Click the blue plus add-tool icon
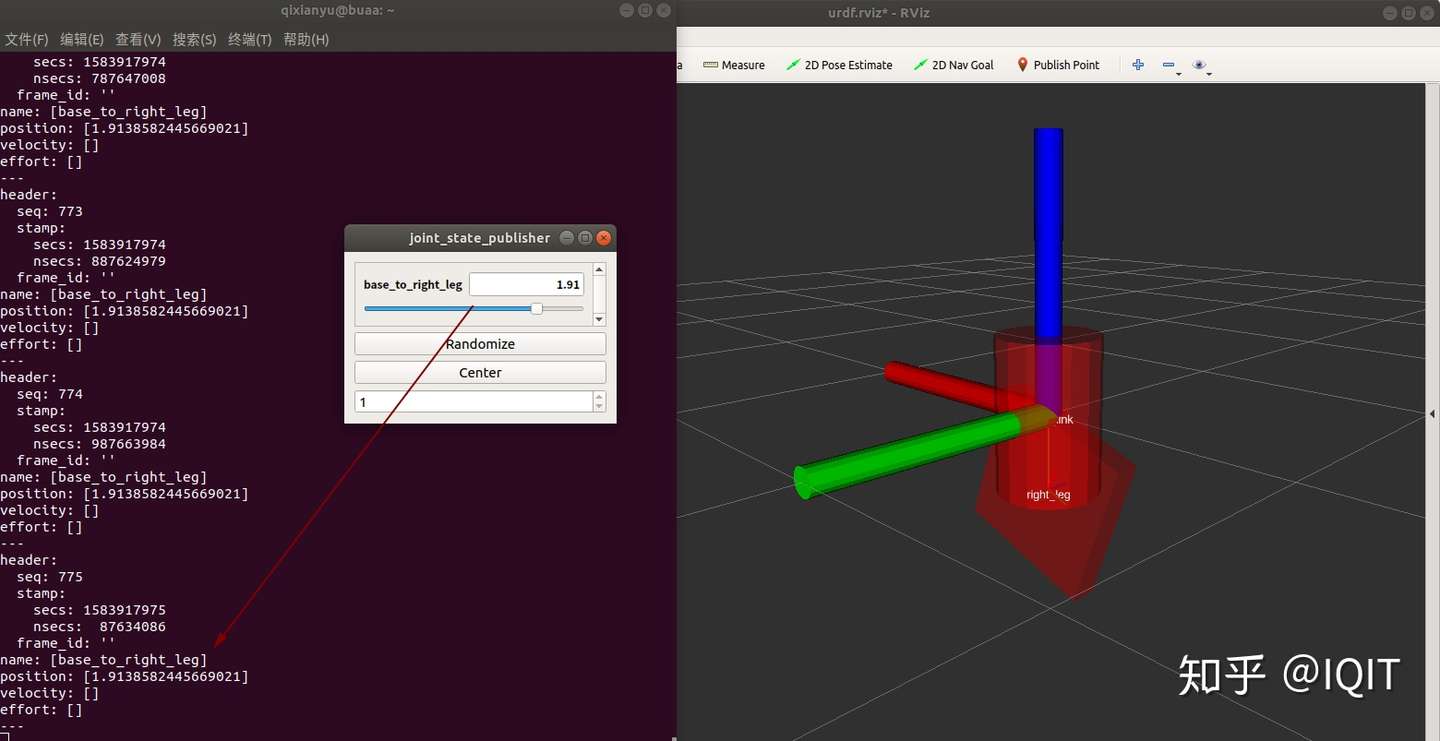Image resolution: width=1440 pixels, height=741 pixels. [1138, 65]
